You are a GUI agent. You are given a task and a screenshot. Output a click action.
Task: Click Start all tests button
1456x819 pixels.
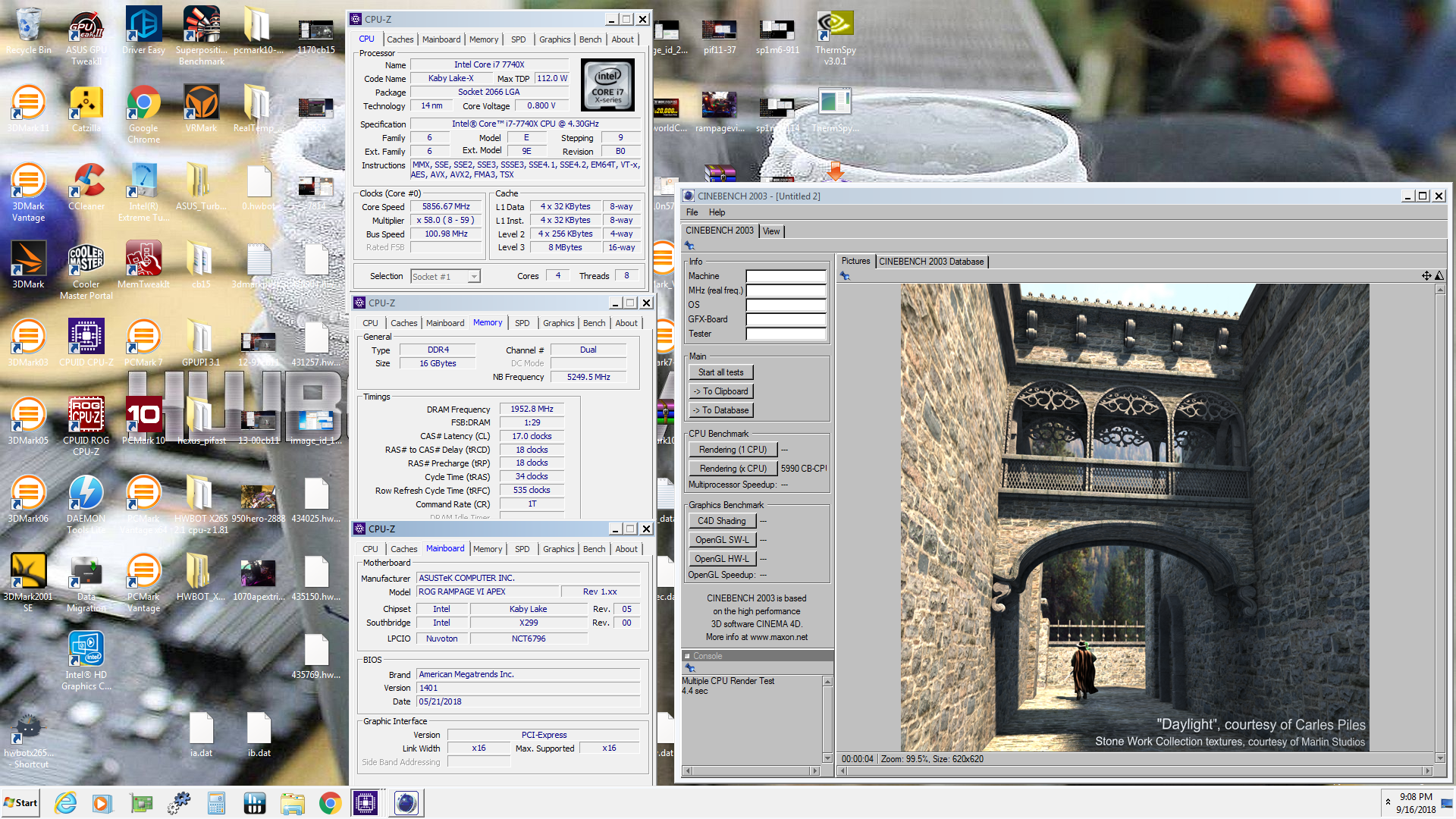point(720,372)
